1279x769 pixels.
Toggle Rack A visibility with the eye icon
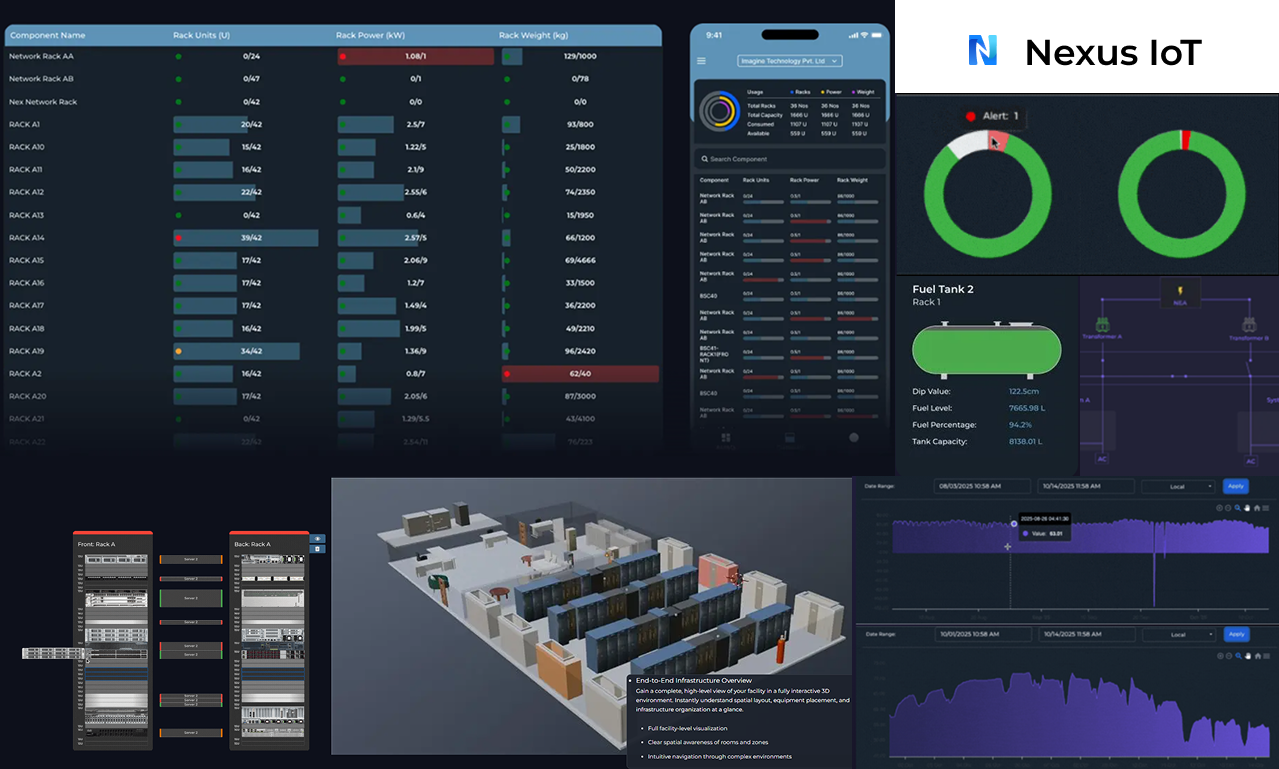pos(318,538)
